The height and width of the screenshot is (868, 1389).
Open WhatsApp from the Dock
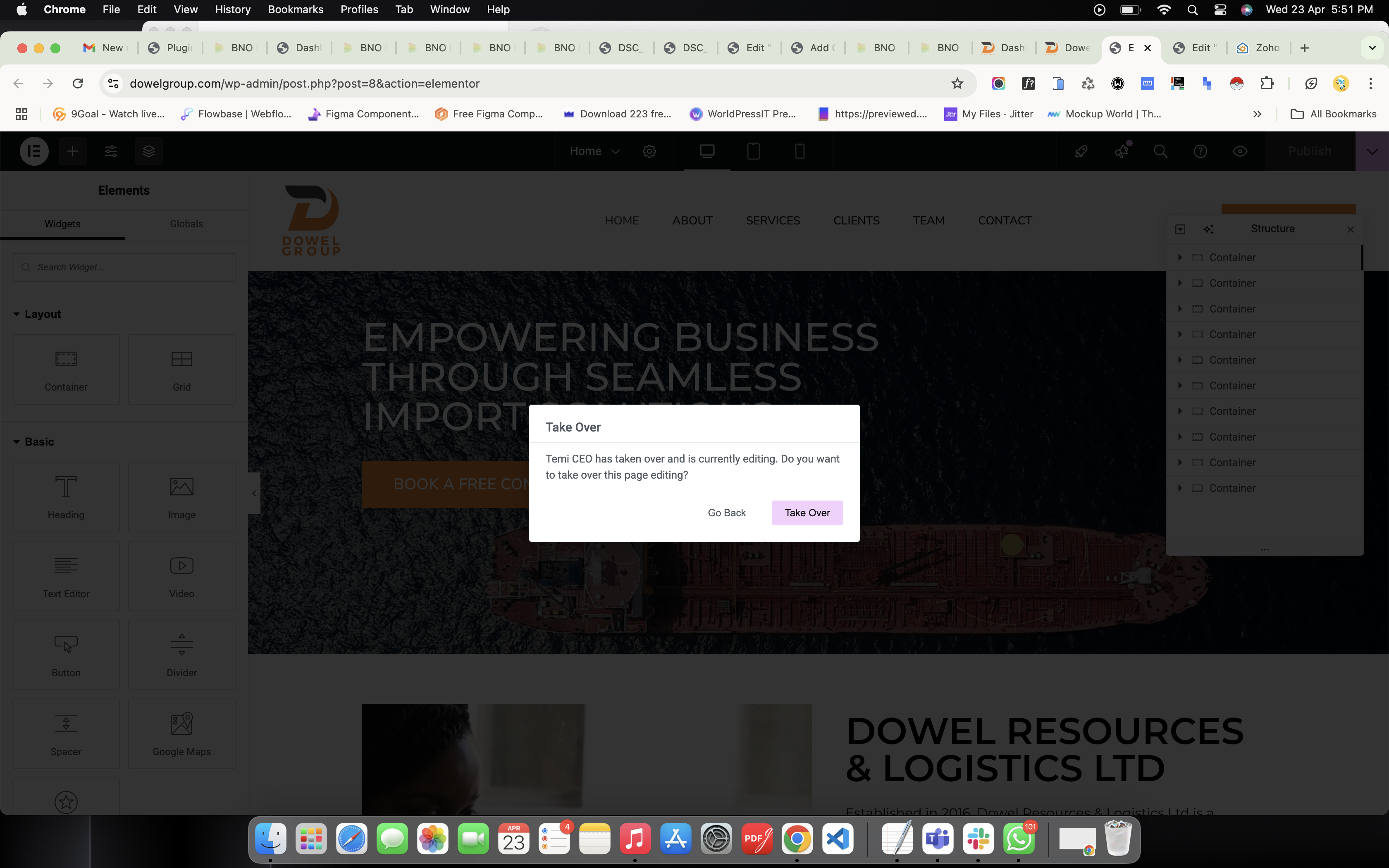[1019, 839]
